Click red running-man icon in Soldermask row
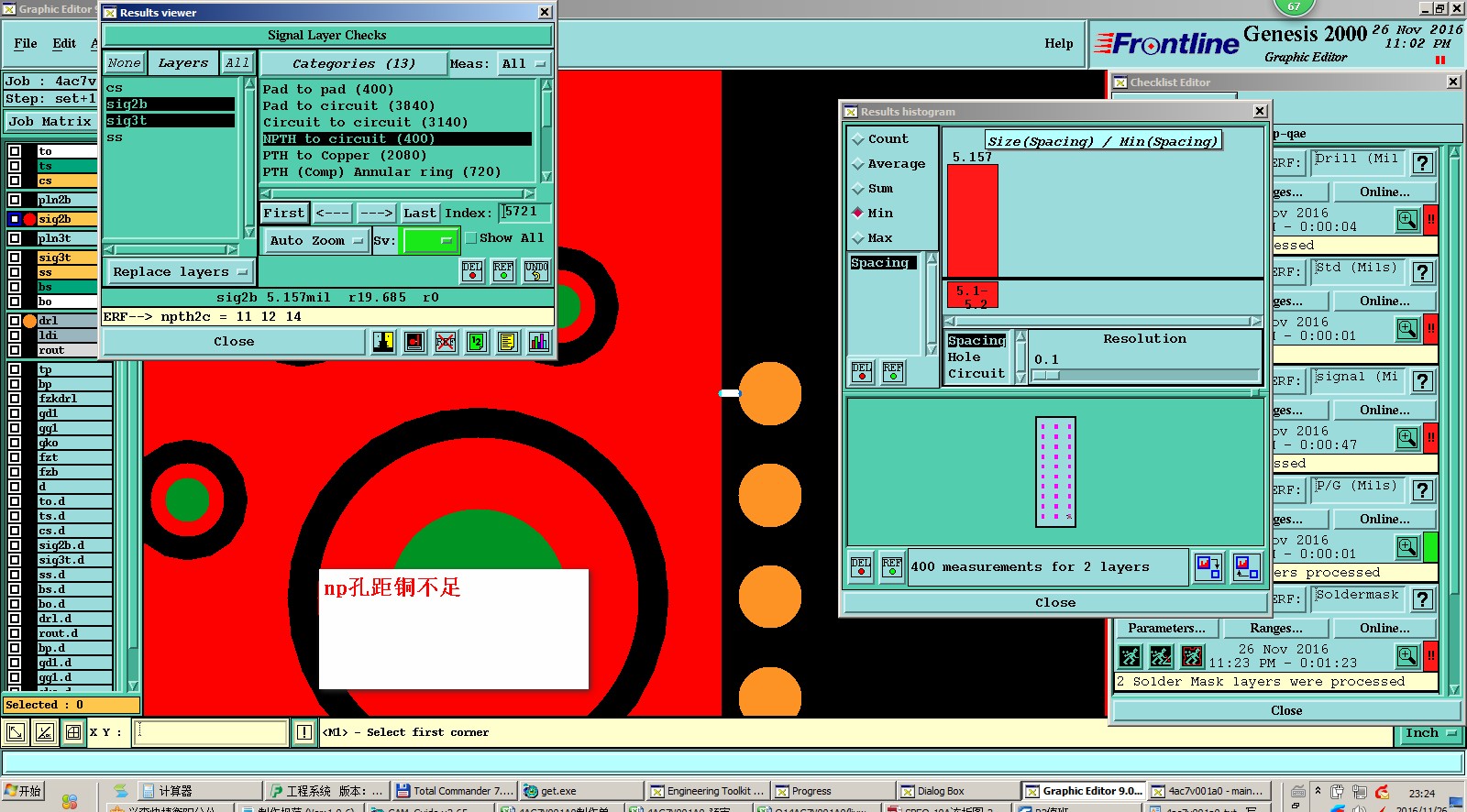 click(x=1192, y=656)
